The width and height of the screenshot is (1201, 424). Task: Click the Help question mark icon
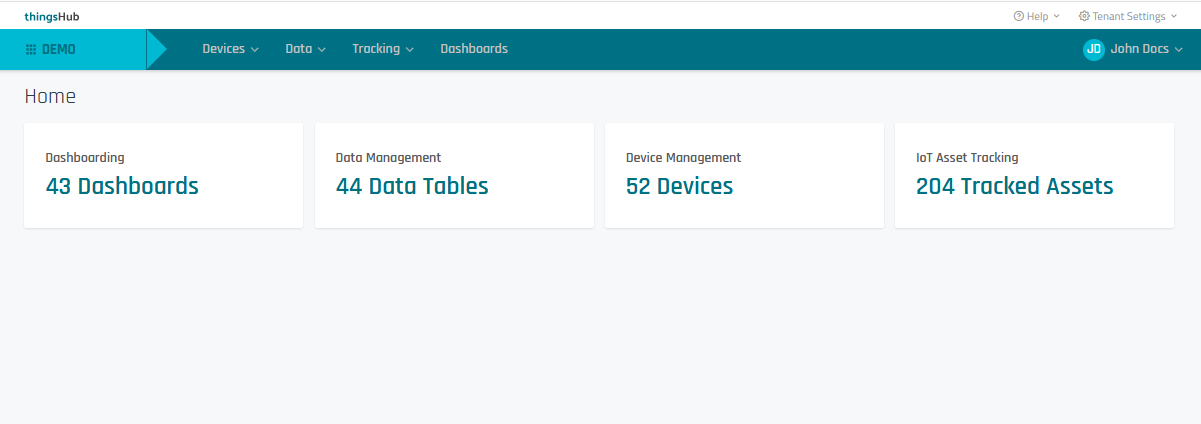pyautogui.click(x=1018, y=16)
